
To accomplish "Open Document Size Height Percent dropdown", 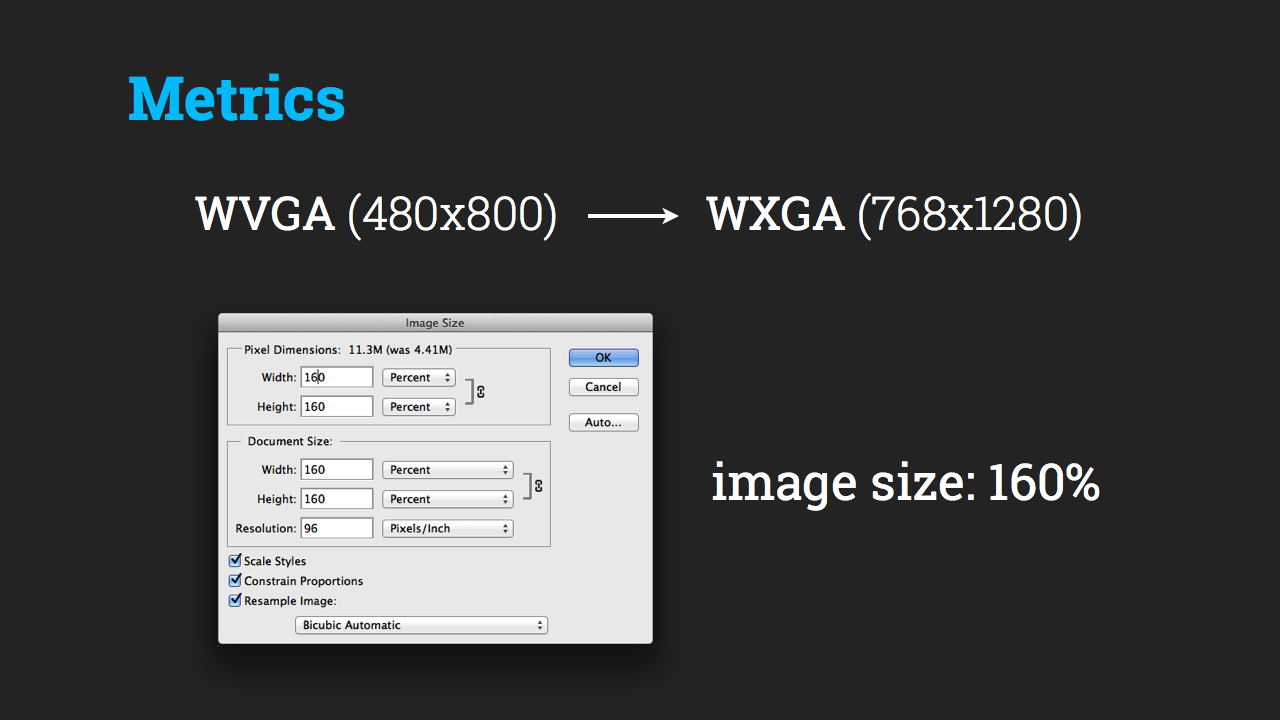I will [x=448, y=499].
